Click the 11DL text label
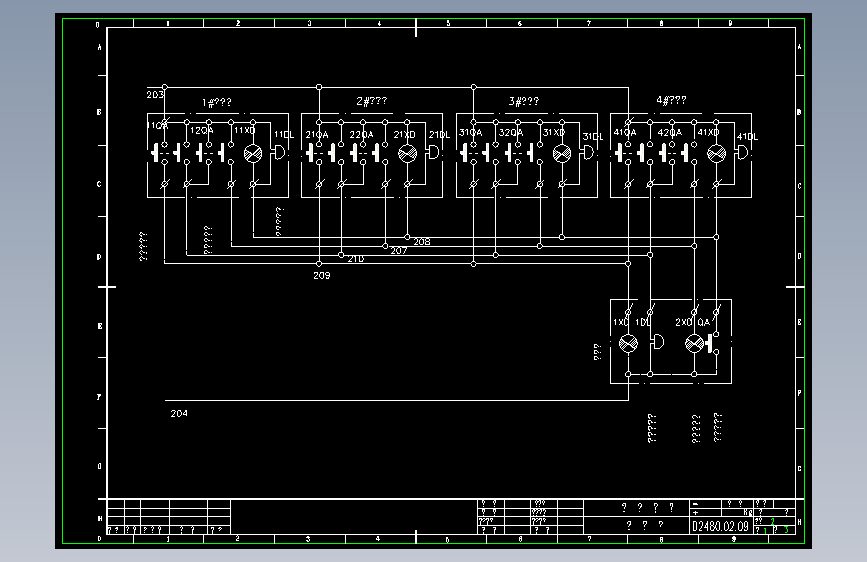 click(x=284, y=134)
